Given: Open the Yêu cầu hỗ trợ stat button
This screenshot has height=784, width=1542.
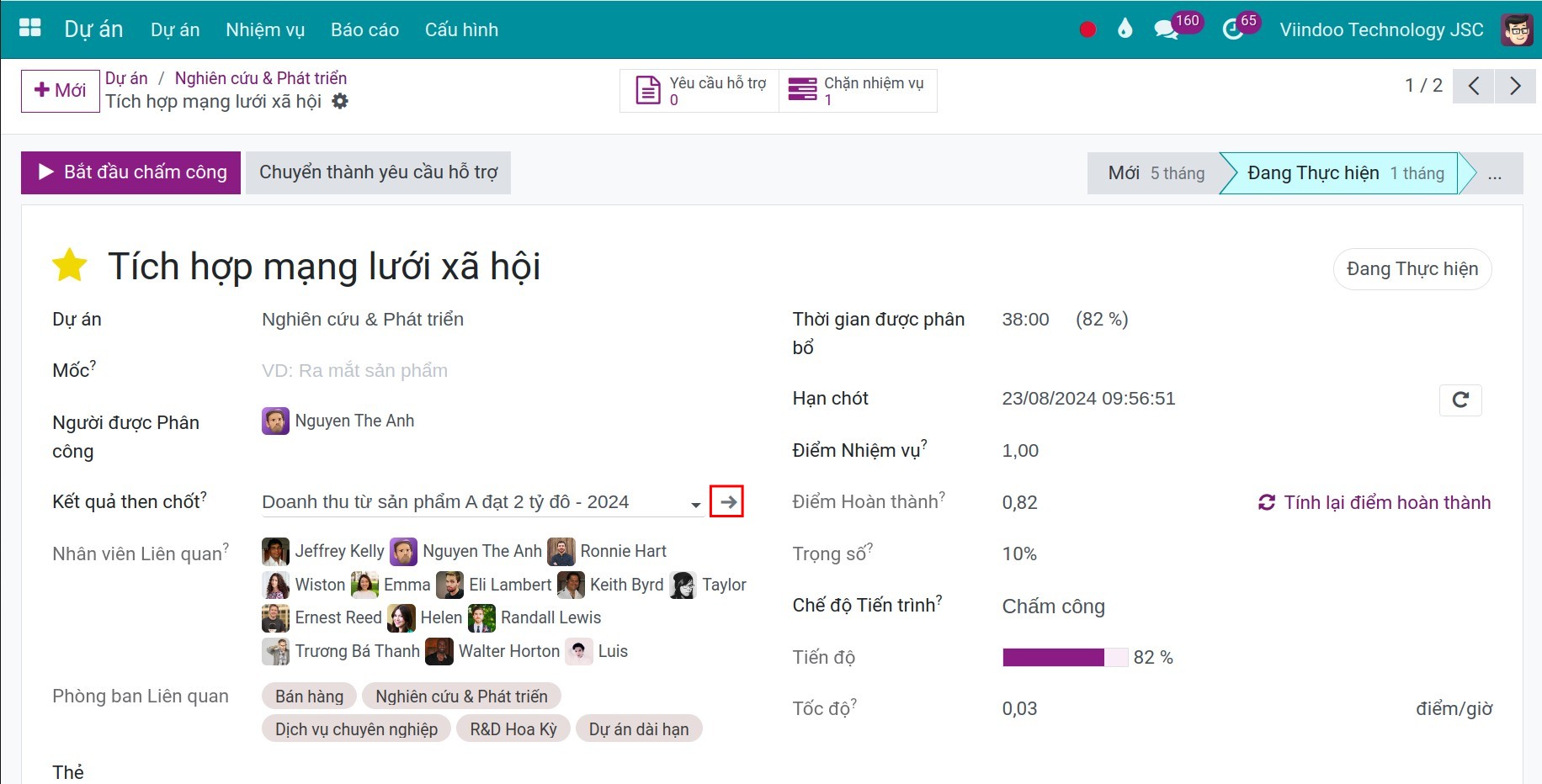Looking at the screenshot, I should coord(699,90).
